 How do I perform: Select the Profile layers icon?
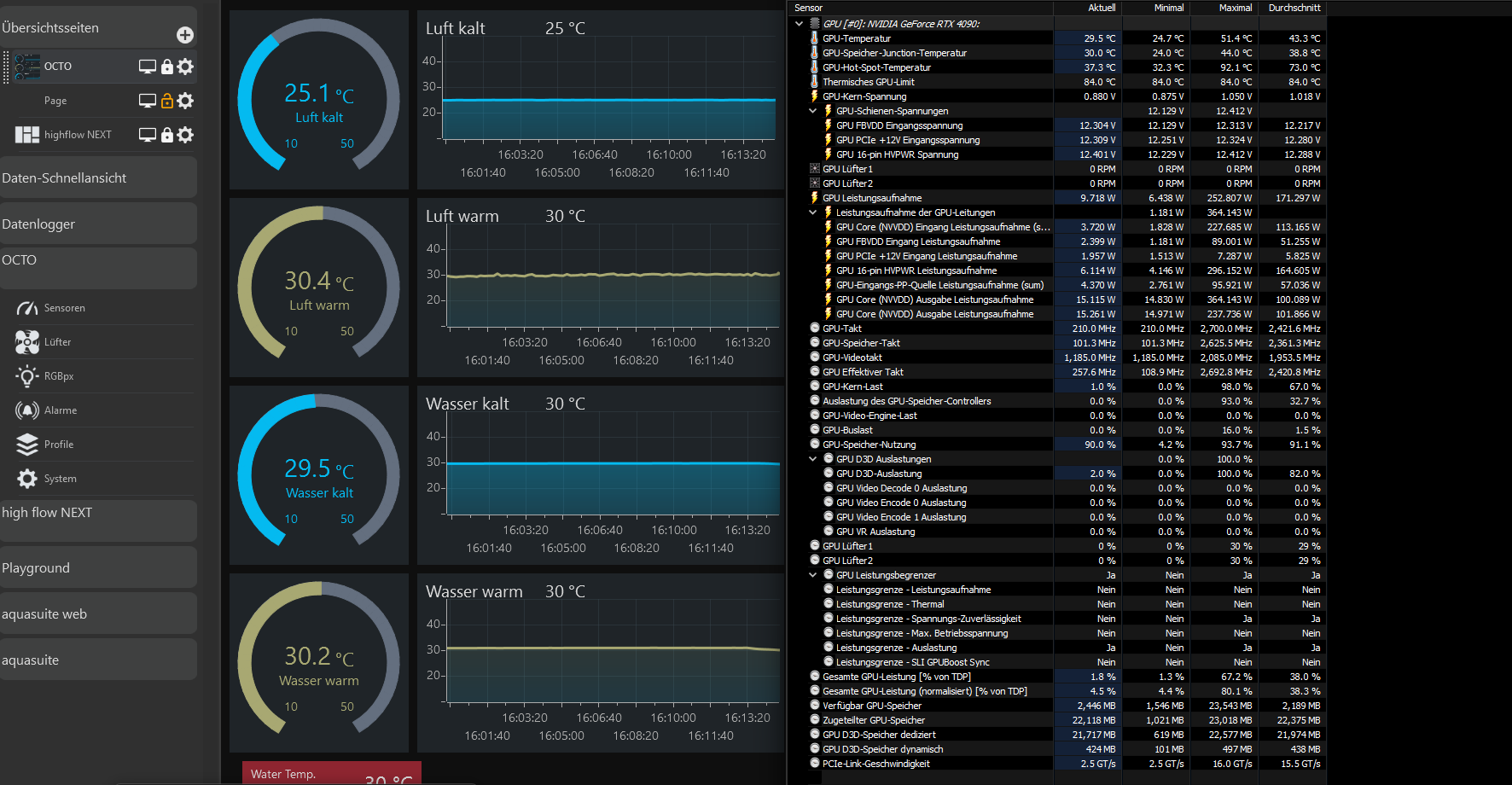[x=28, y=444]
